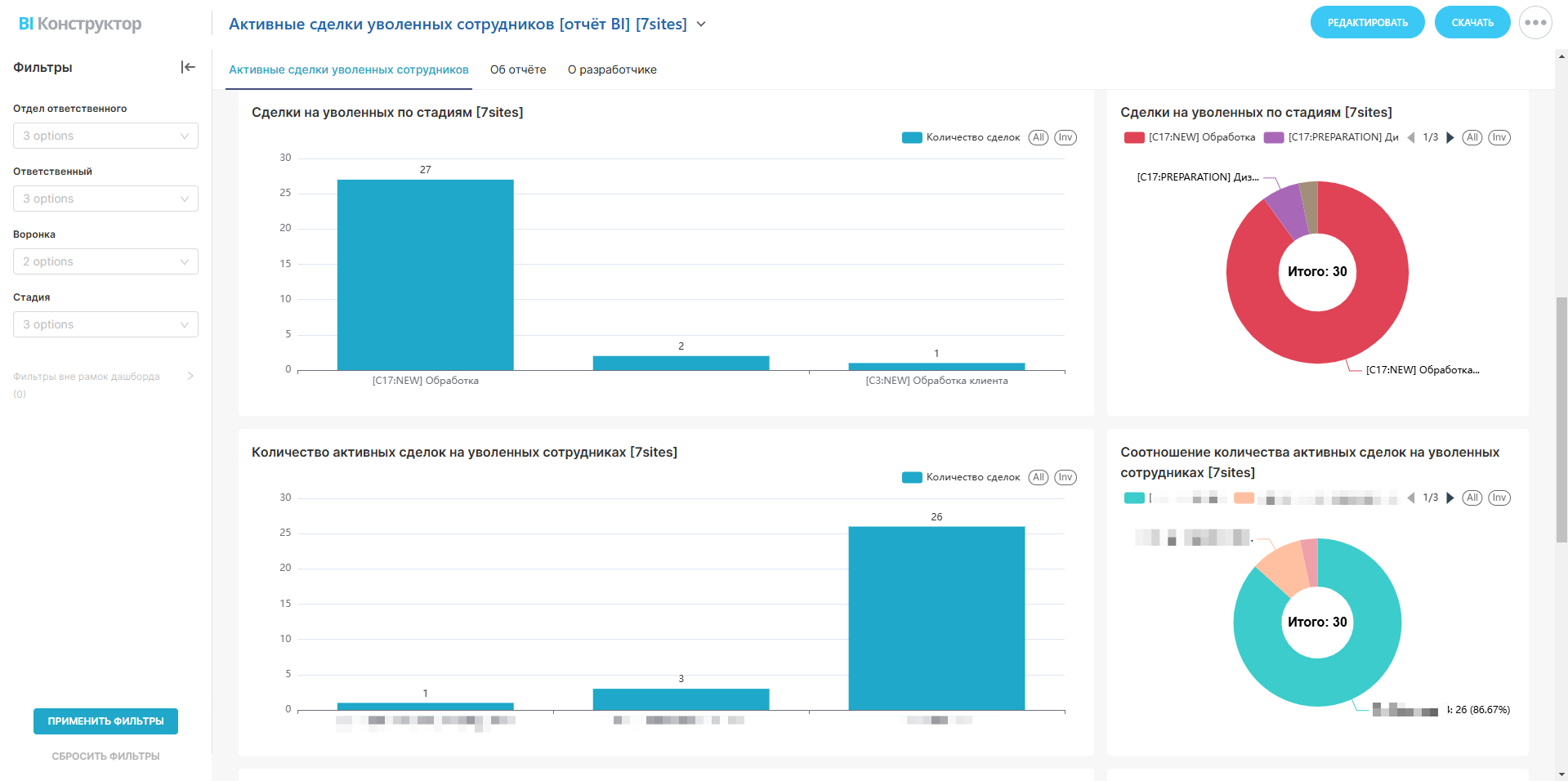Show next legend page in employees donut chart
Viewport: 1568px width, 781px height.
pos(1450,498)
